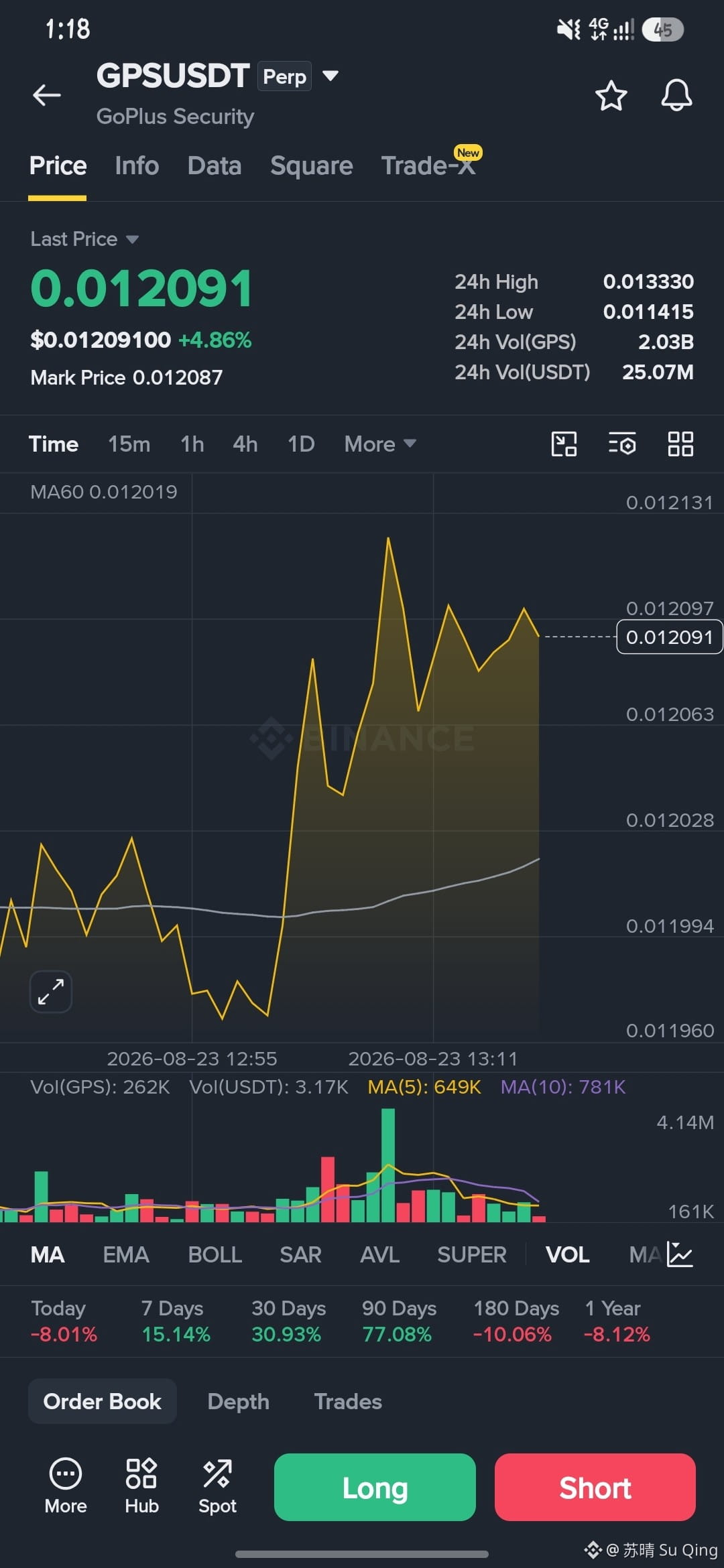Open the chart drawing tools icon
Image resolution: width=724 pixels, height=1568 pixels.
[564, 444]
